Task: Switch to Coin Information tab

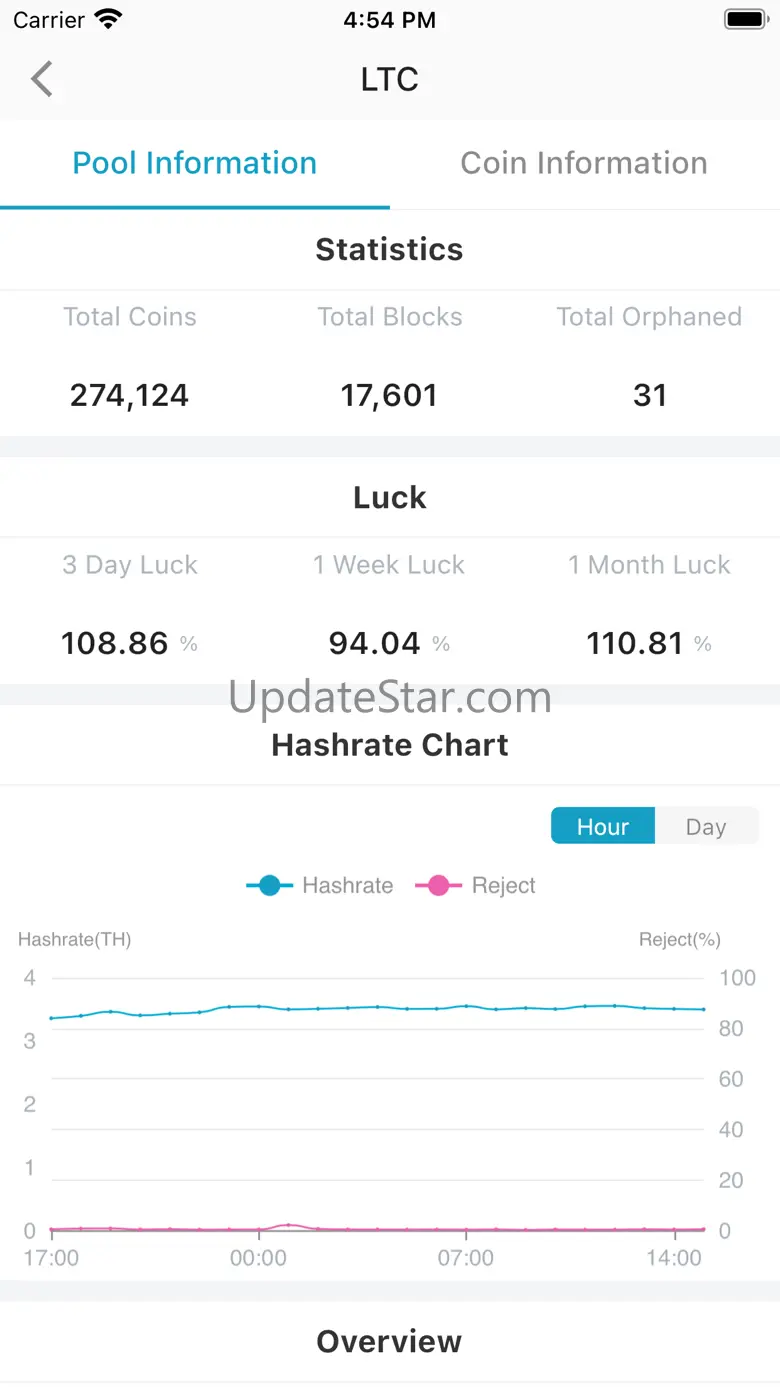Action: click(x=584, y=163)
